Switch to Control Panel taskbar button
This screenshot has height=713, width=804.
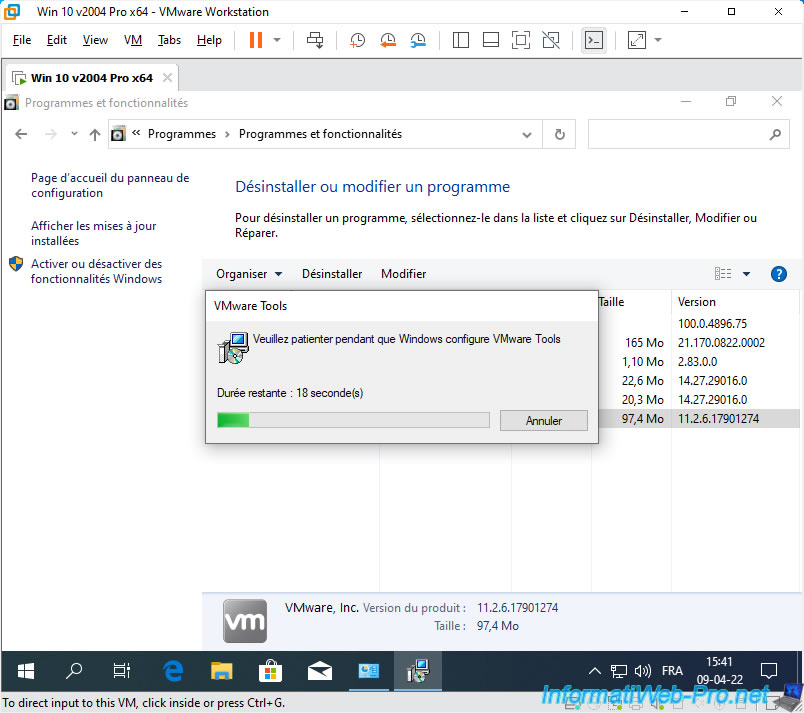(x=368, y=671)
